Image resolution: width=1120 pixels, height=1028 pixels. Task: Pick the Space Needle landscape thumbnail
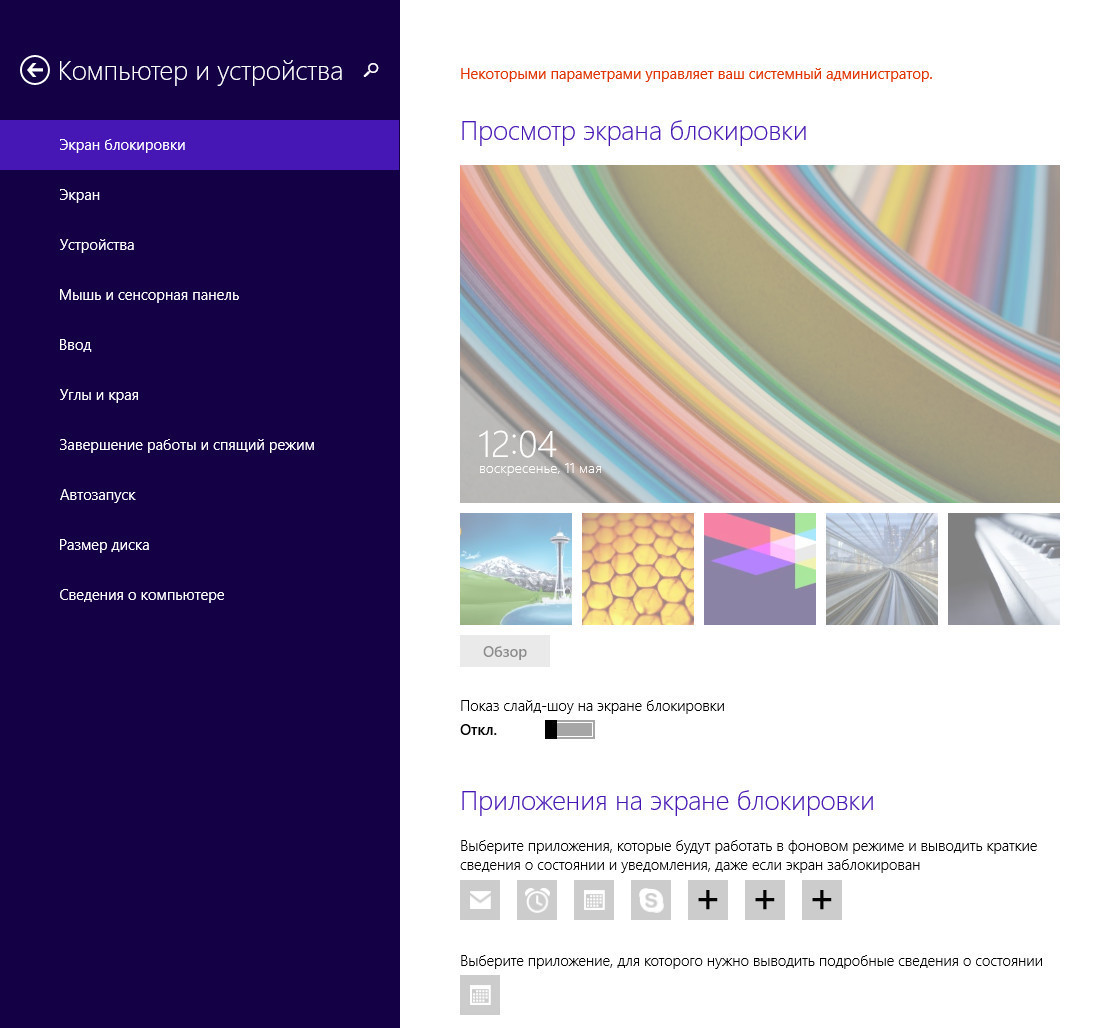pos(516,569)
